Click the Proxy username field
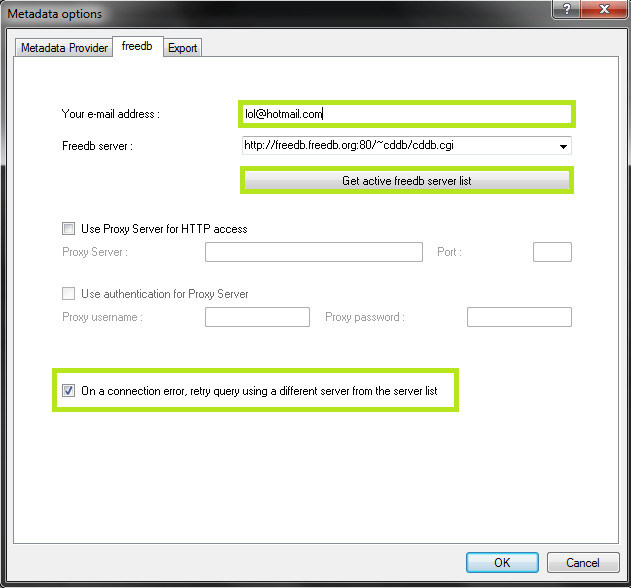This screenshot has height=588, width=631. tap(257, 317)
